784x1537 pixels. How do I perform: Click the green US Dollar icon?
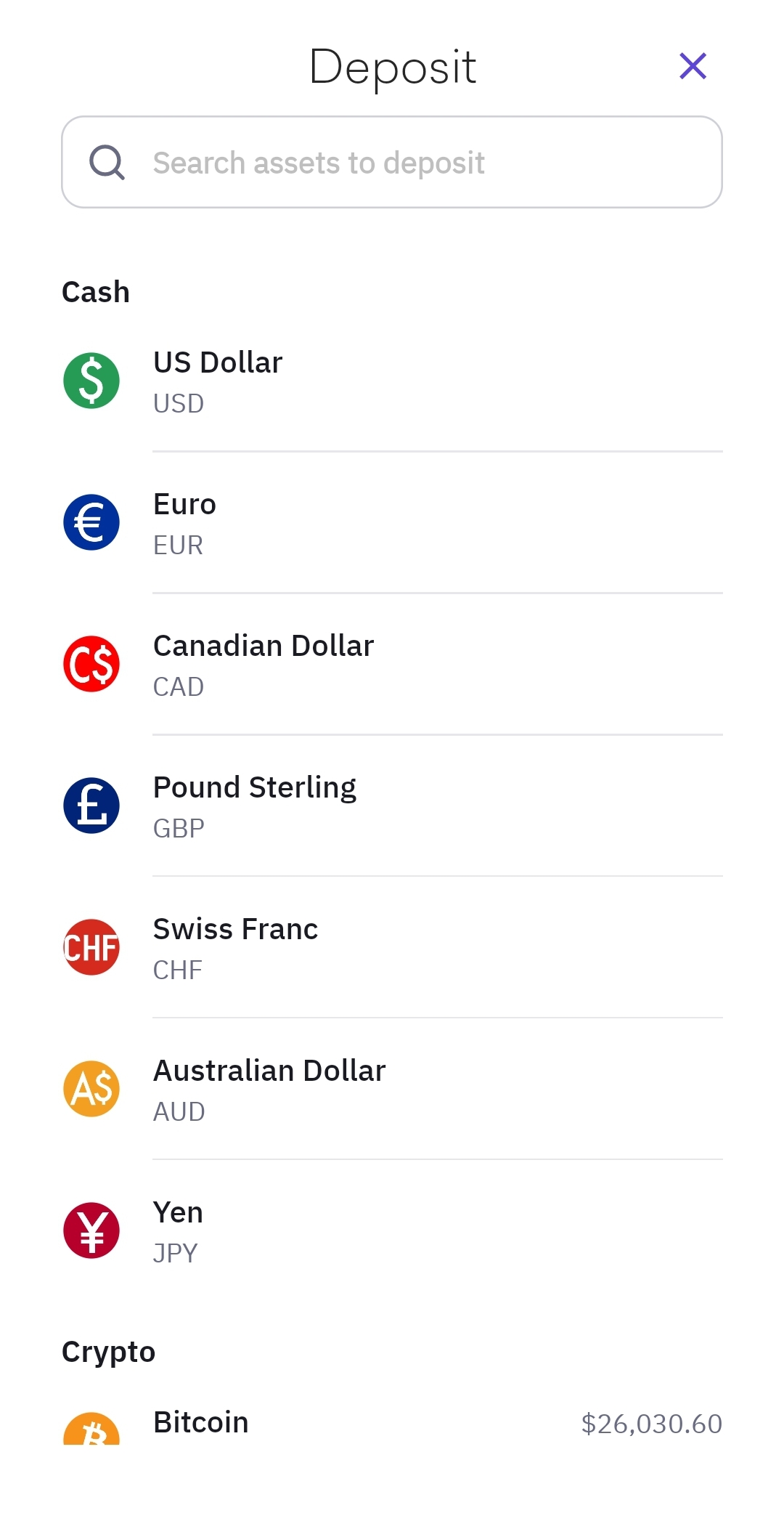91,381
